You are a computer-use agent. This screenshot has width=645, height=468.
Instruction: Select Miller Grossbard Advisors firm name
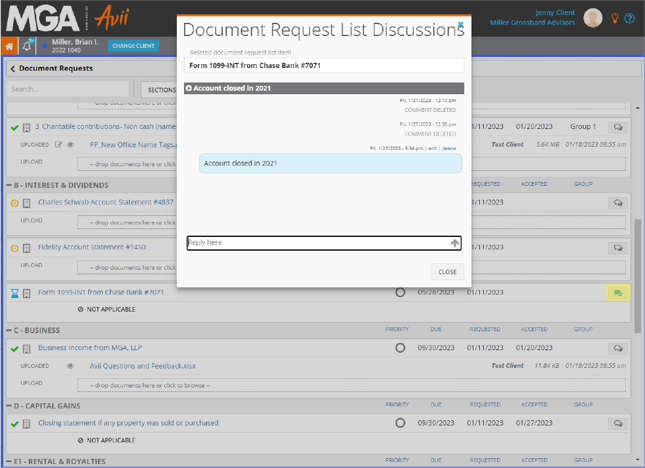[532, 23]
